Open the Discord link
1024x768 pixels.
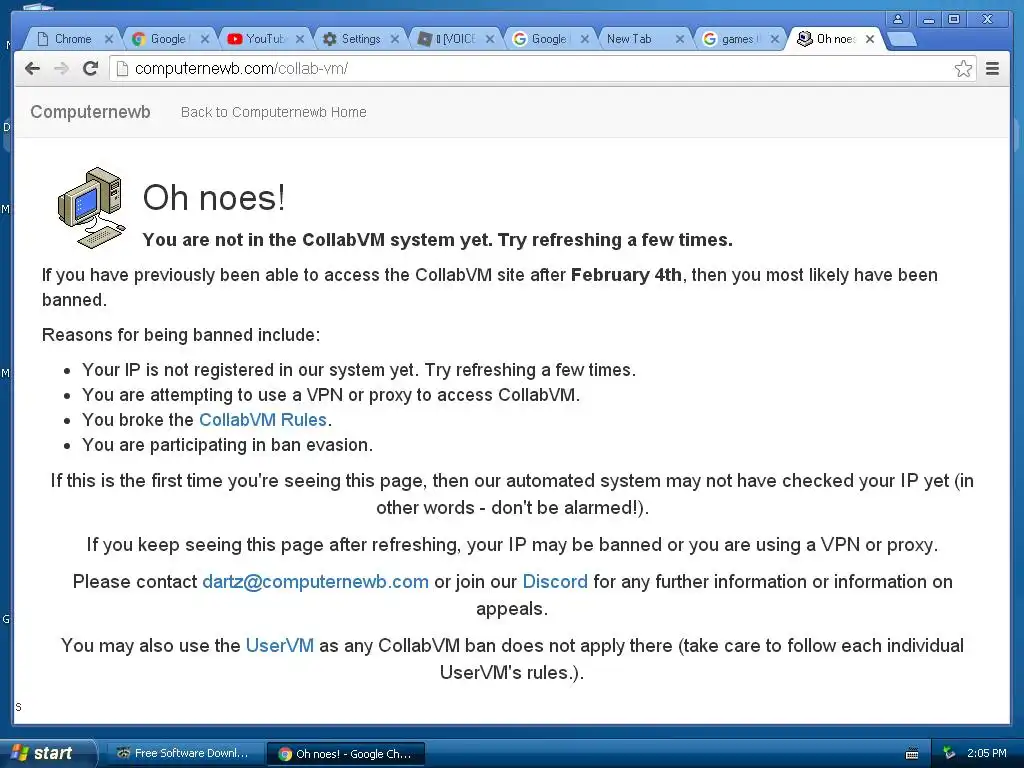tap(555, 582)
